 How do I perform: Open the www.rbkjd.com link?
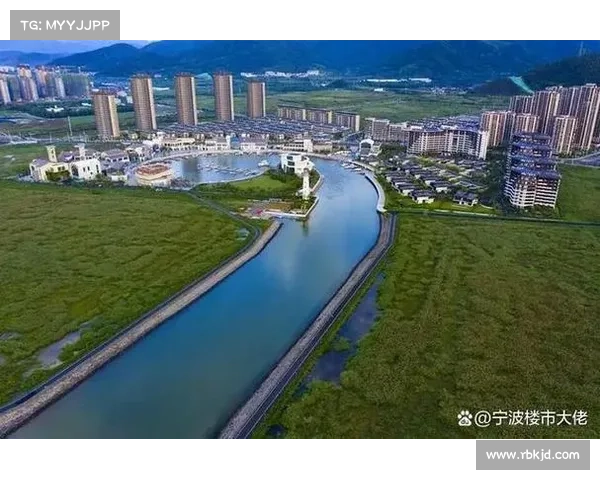point(532,455)
